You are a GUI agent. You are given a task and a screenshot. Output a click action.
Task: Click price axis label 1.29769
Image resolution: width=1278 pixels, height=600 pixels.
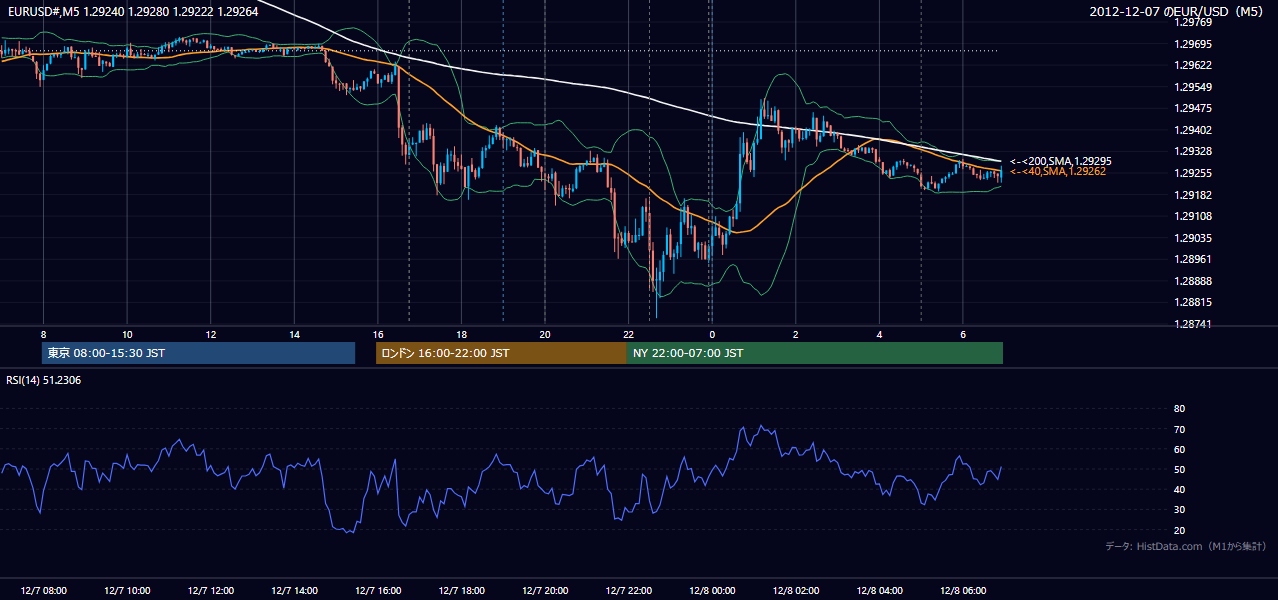point(1193,22)
